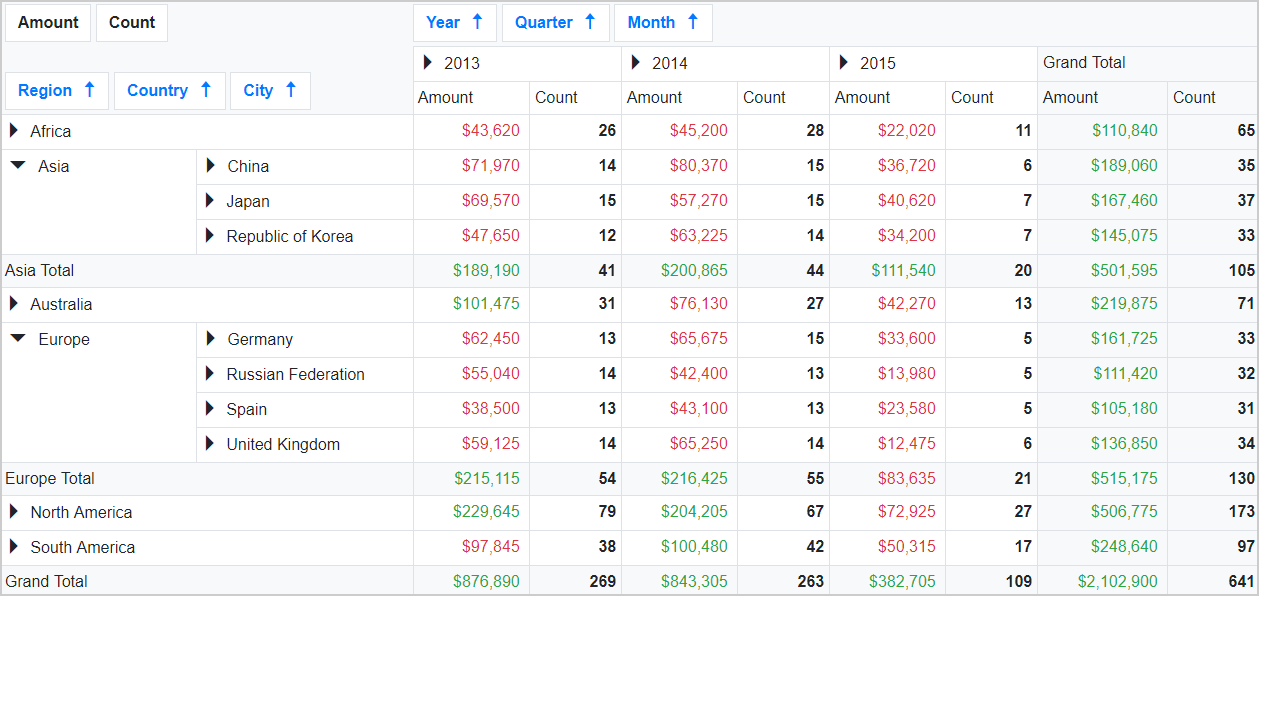
Task: Expand the United Kingdom row
Action: (210, 444)
